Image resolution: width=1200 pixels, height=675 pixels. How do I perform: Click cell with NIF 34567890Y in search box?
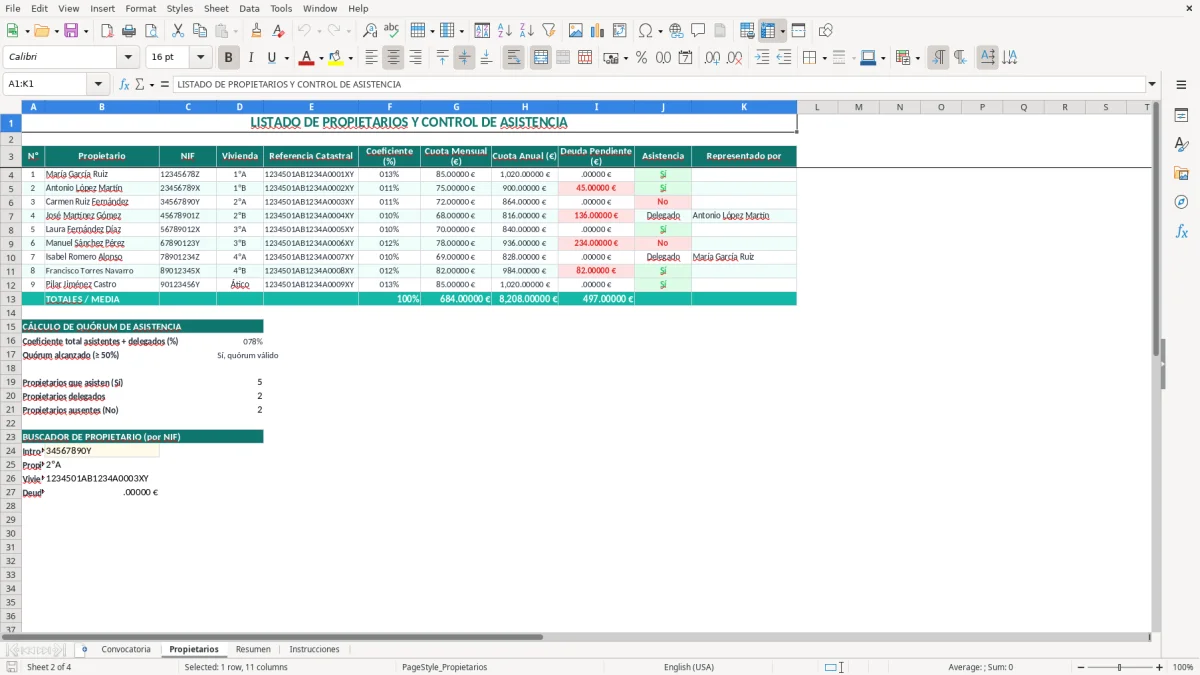pyautogui.click(x=102, y=451)
